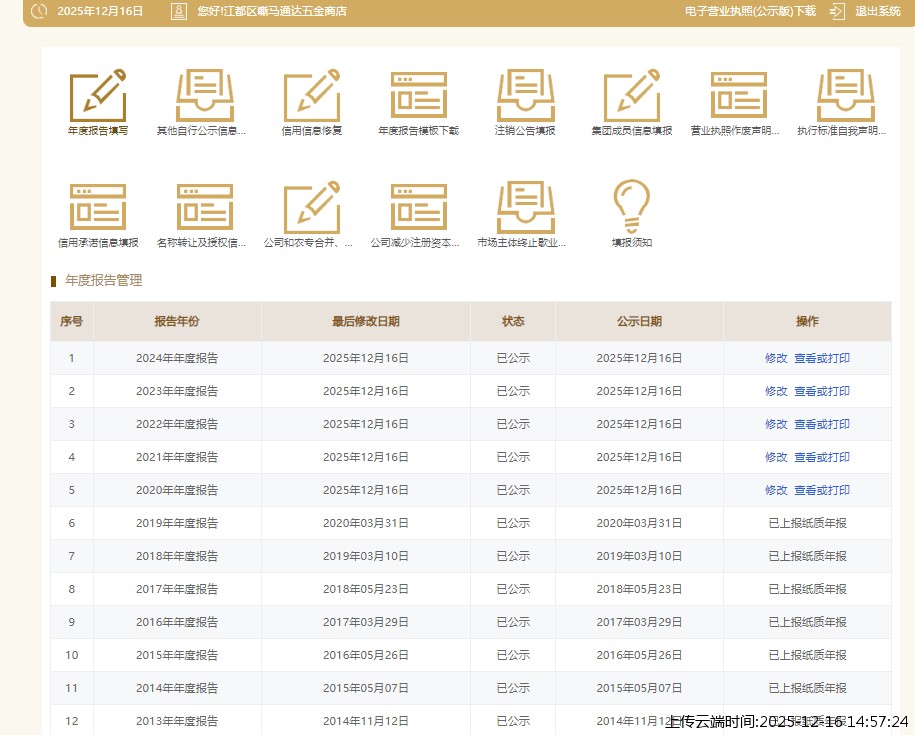Click 填报须知 lightbulb icon
Image resolution: width=915 pixels, height=735 pixels.
point(632,206)
